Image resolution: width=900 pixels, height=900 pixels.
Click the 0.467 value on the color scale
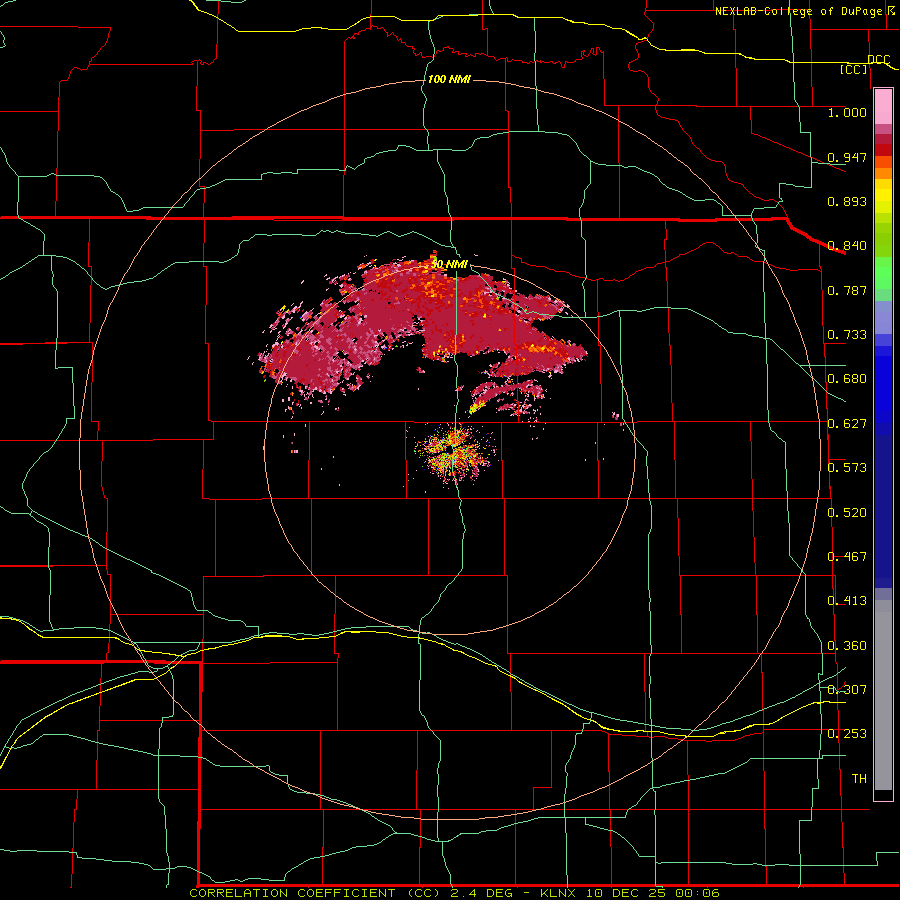click(x=847, y=557)
